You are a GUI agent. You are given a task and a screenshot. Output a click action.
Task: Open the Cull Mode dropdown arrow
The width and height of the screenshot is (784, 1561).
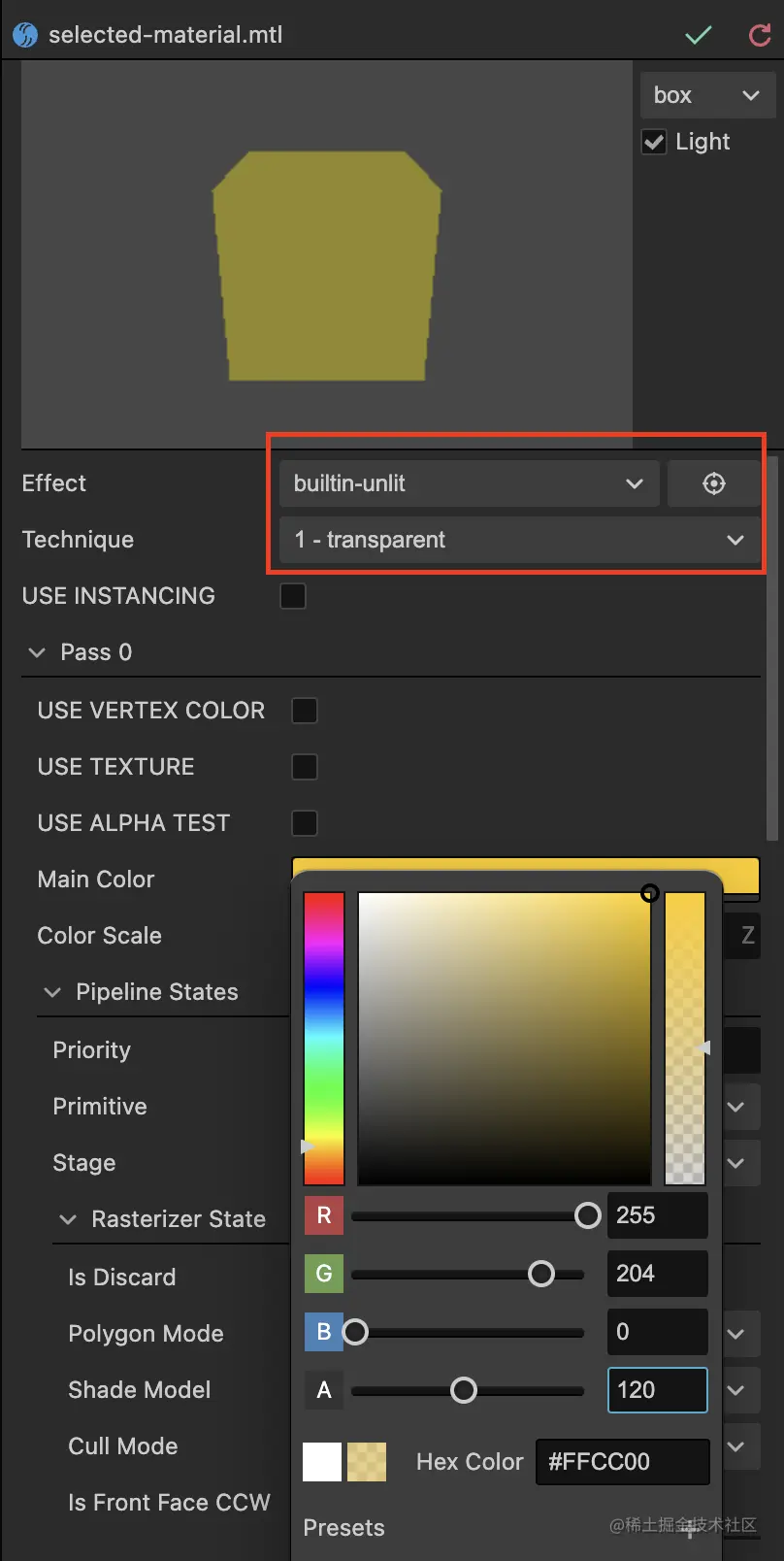736,1446
